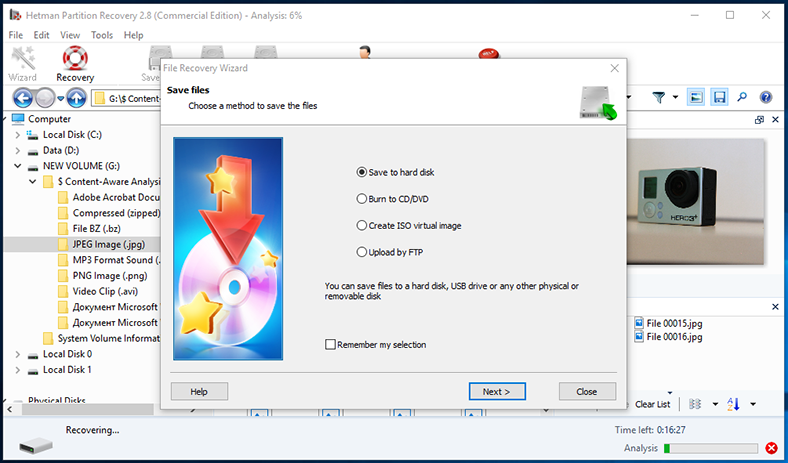Toggle the preview panel picture icon

tap(696, 97)
